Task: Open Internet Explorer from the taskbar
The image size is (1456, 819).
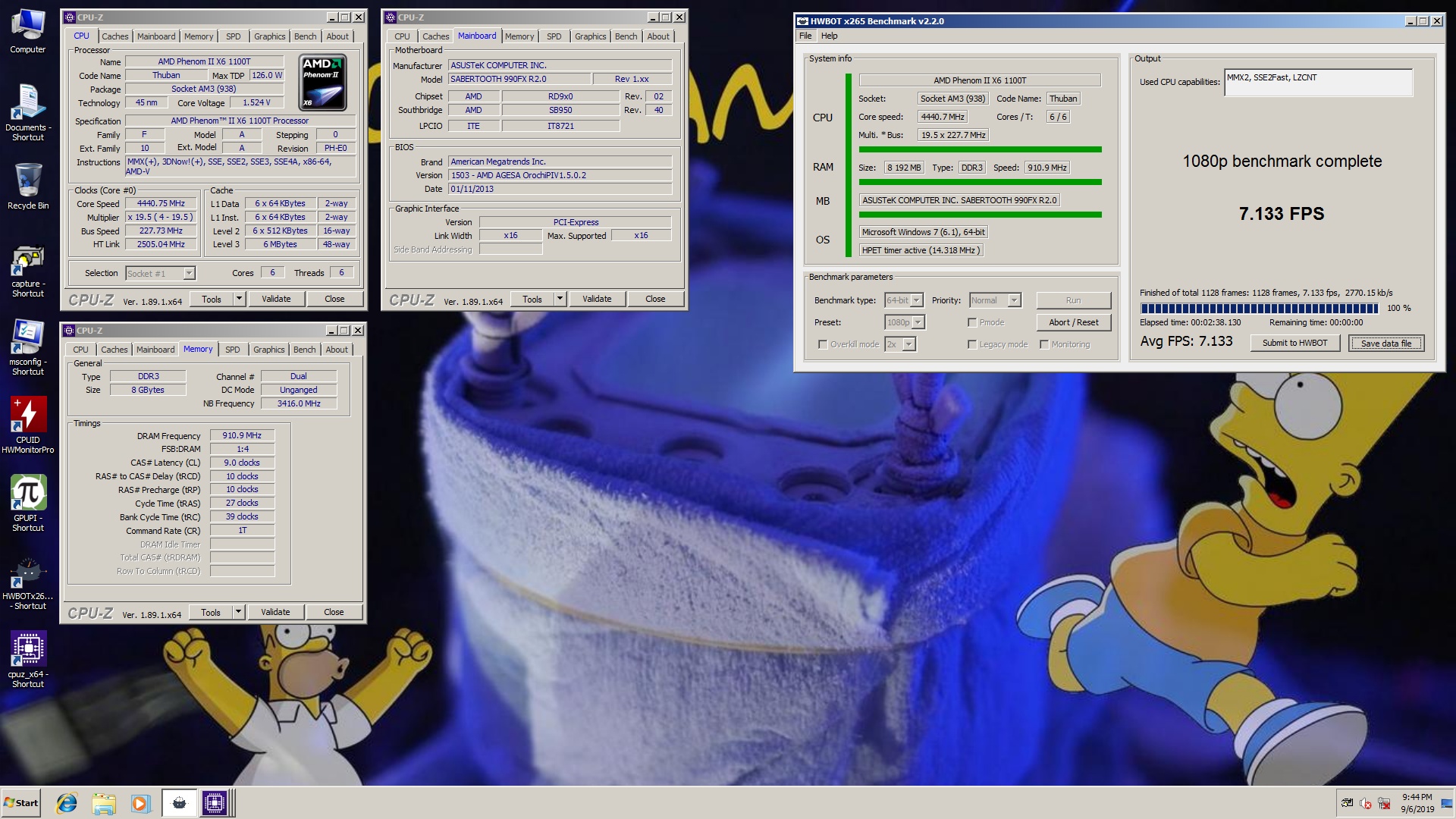Action: [x=67, y=803]
